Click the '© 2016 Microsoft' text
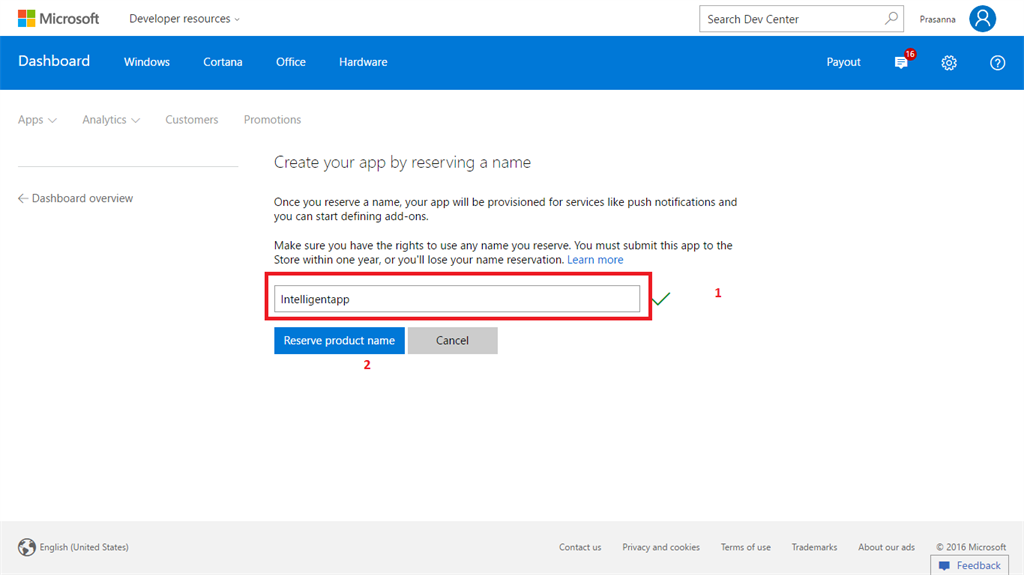The width and height of the screenshot is (1024, 575). pos(971,547)
